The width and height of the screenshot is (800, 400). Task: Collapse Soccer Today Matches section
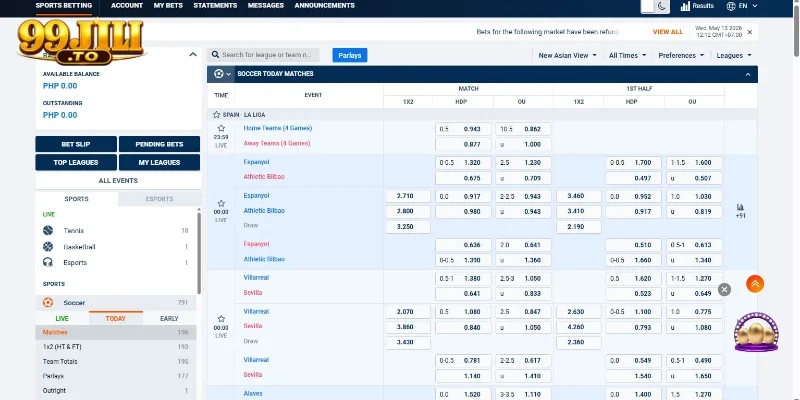click(748, 74)
